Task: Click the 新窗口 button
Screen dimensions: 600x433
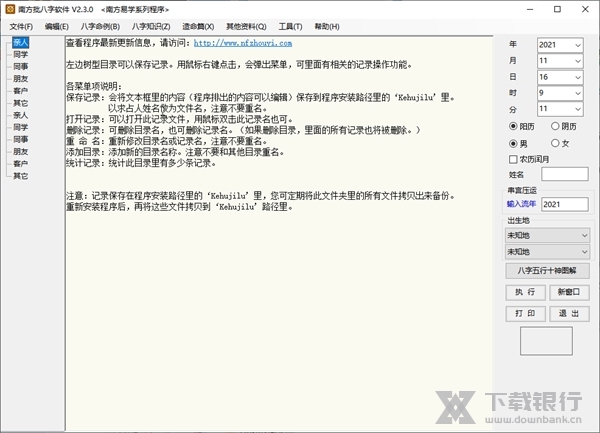Action: pyautogui.click(x=569, y=292)
